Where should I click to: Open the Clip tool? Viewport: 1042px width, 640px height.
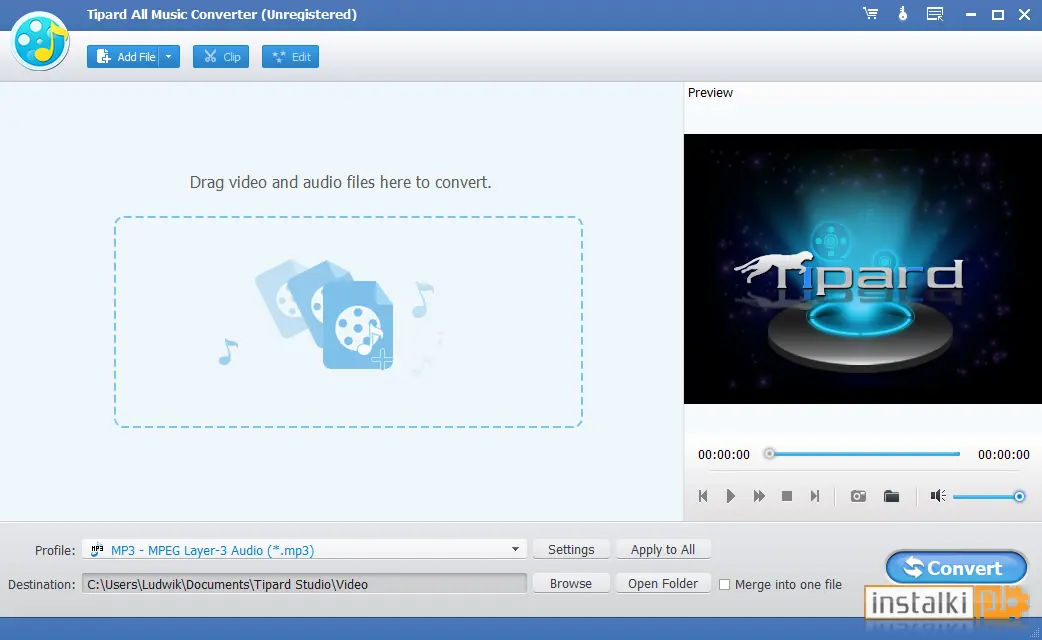pos(221,56)
